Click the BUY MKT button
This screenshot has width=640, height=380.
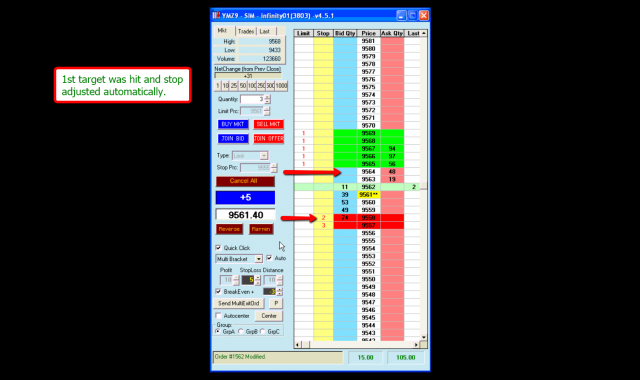pos(233,124)
